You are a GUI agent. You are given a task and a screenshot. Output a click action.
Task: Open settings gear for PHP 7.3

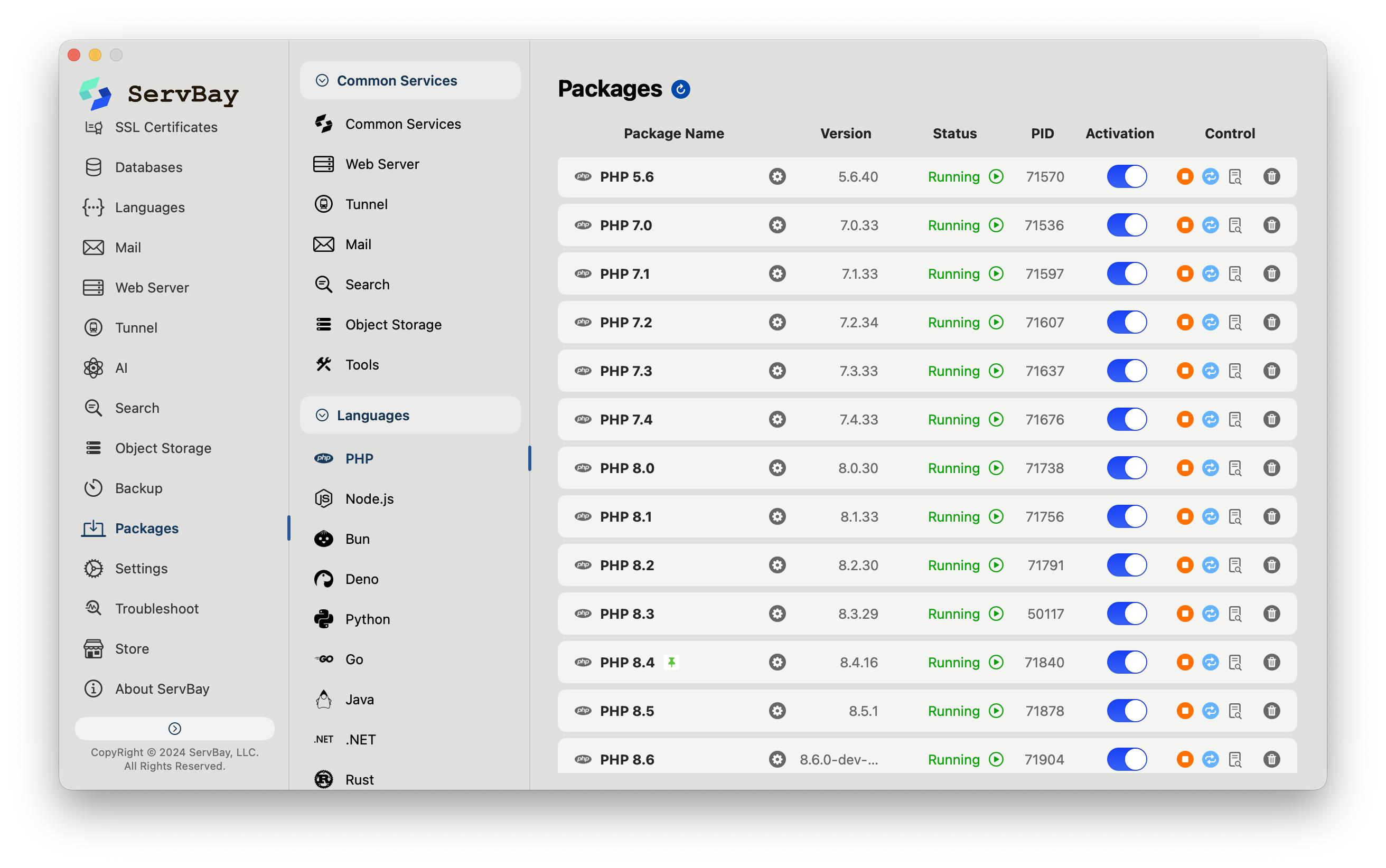point(777,371)
